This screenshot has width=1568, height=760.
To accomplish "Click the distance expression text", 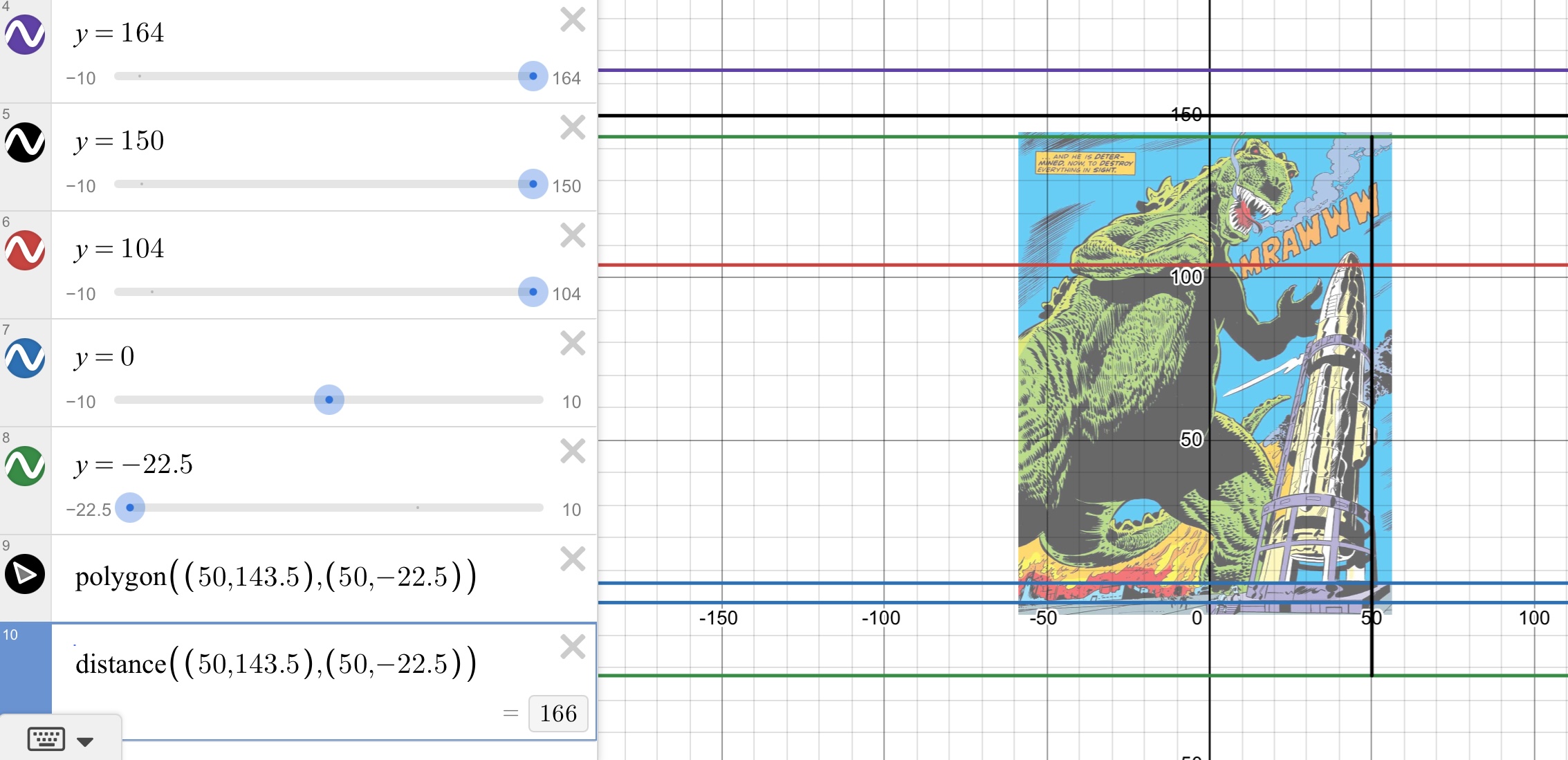I will click(x=276, y=664).
